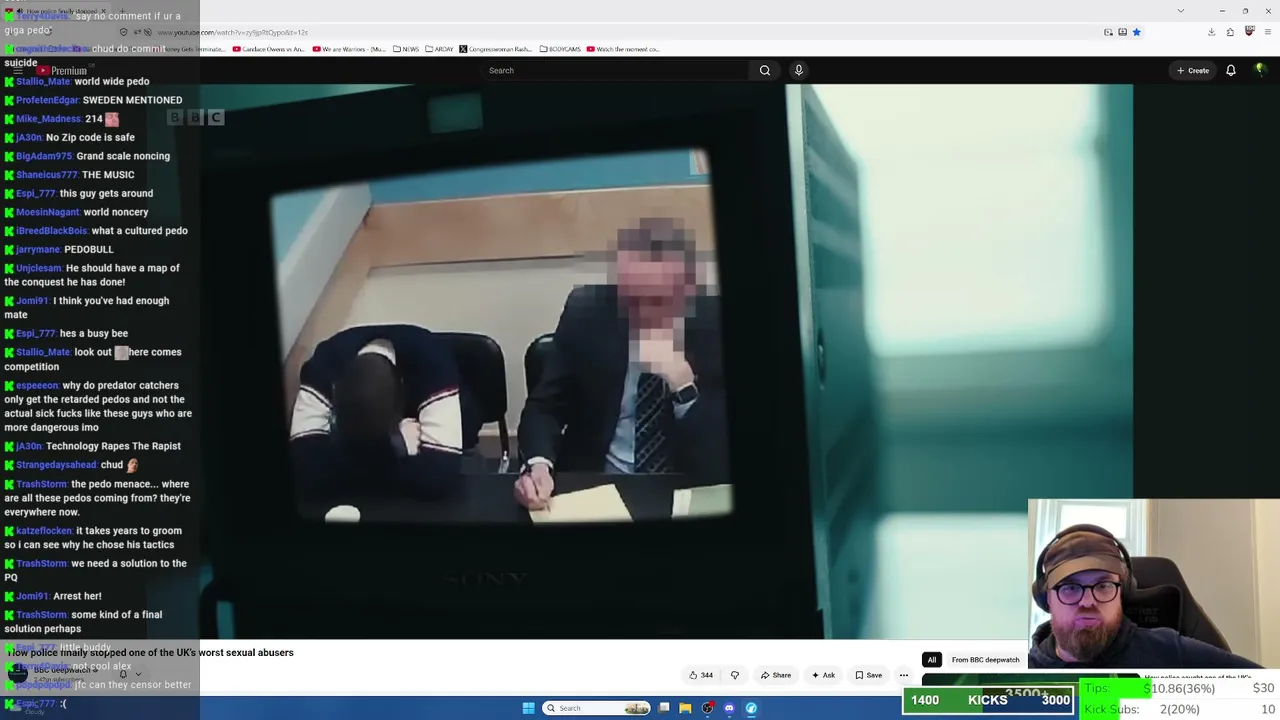Open the browser hamburger application menu
Screen dimensions: 1280x720
click(x=1268, y=32)
